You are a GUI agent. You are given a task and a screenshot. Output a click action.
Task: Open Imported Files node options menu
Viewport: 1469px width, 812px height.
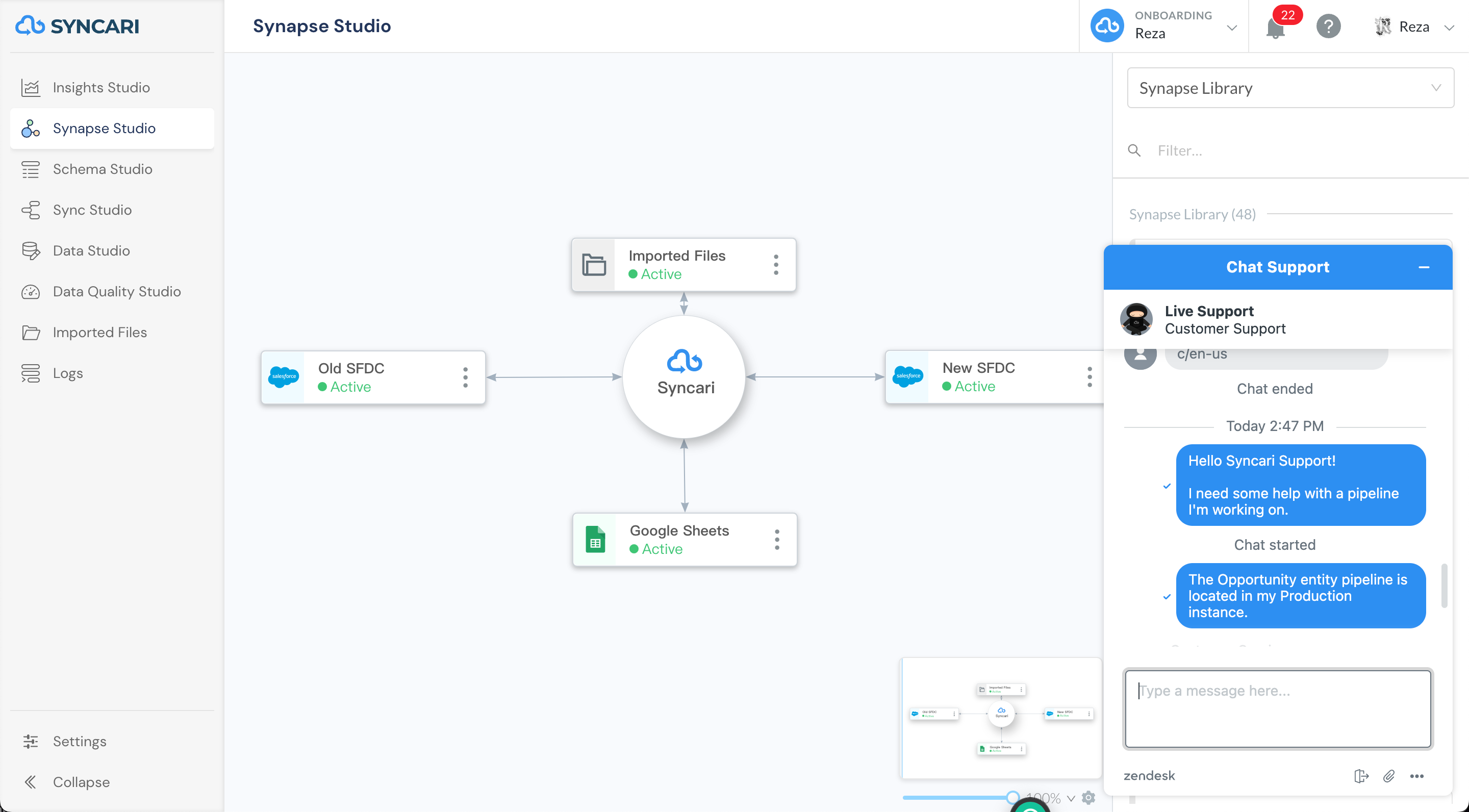776,265
